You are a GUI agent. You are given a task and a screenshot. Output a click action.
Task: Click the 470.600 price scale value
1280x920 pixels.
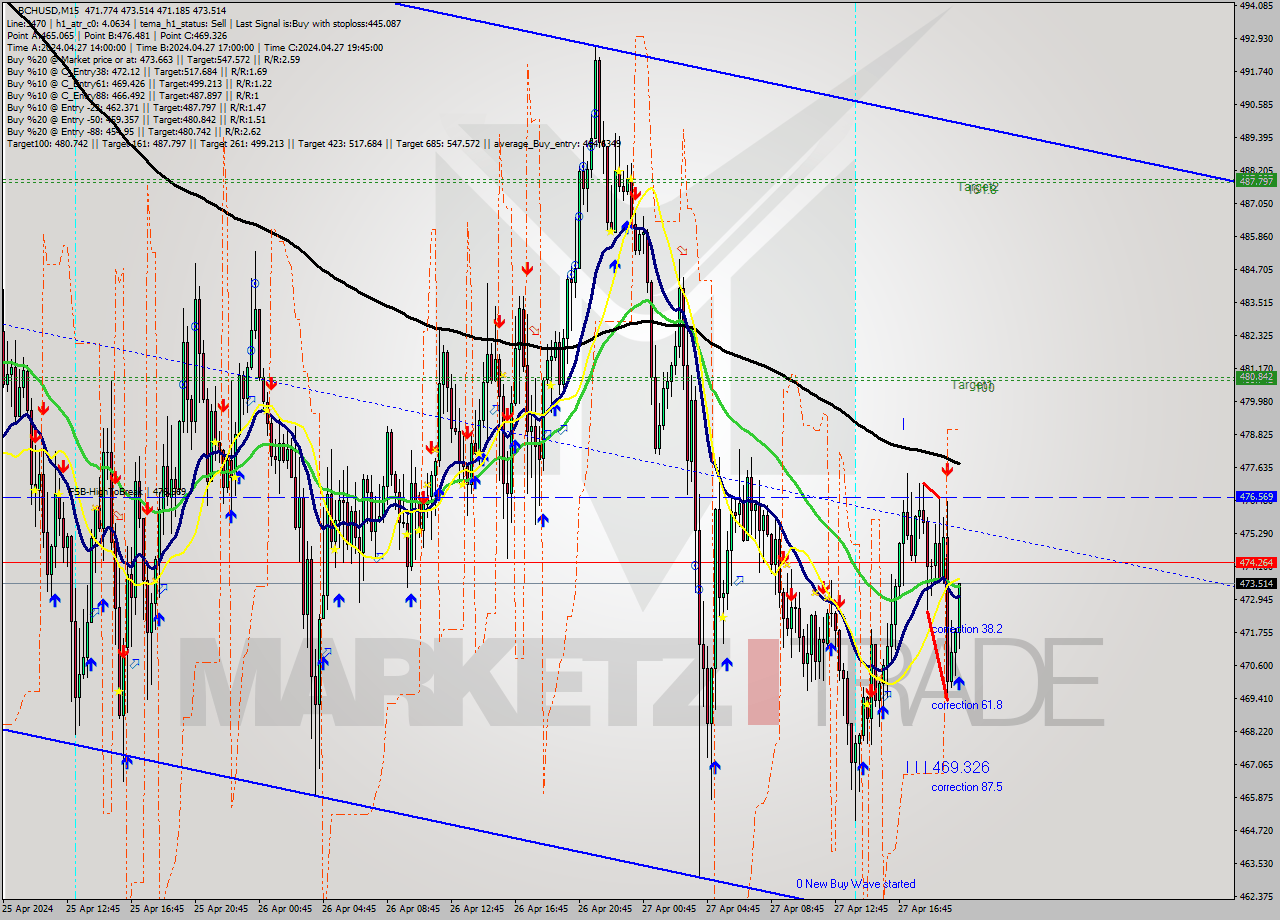tap(1256, 665)
